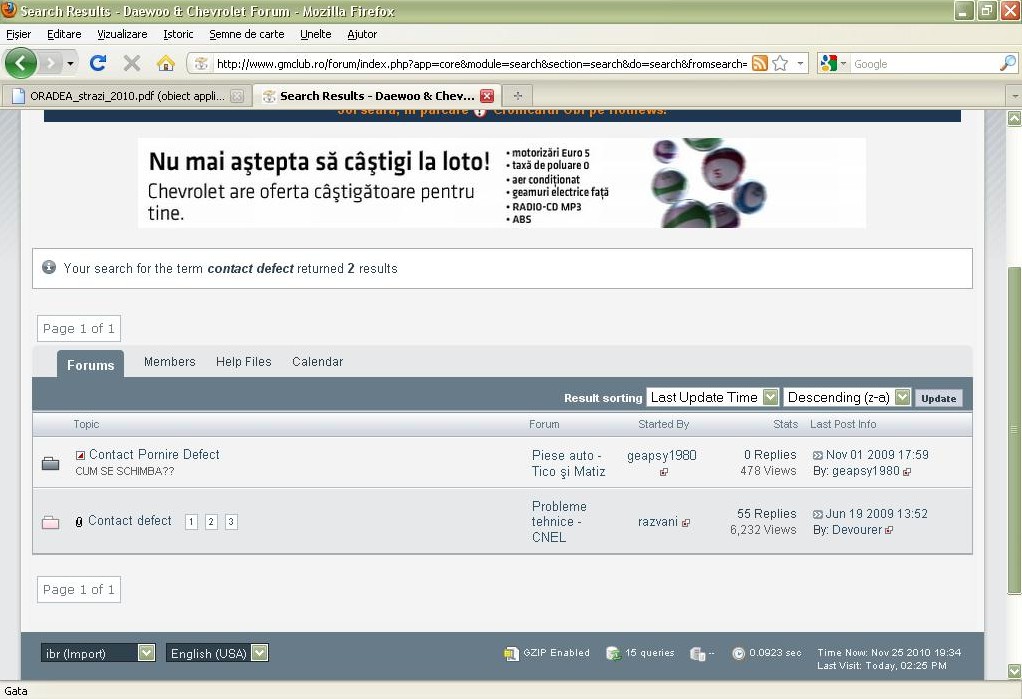1022x699 pixels.
Task: Open the navigation history dropdown arrow
Action: (70, 63)
